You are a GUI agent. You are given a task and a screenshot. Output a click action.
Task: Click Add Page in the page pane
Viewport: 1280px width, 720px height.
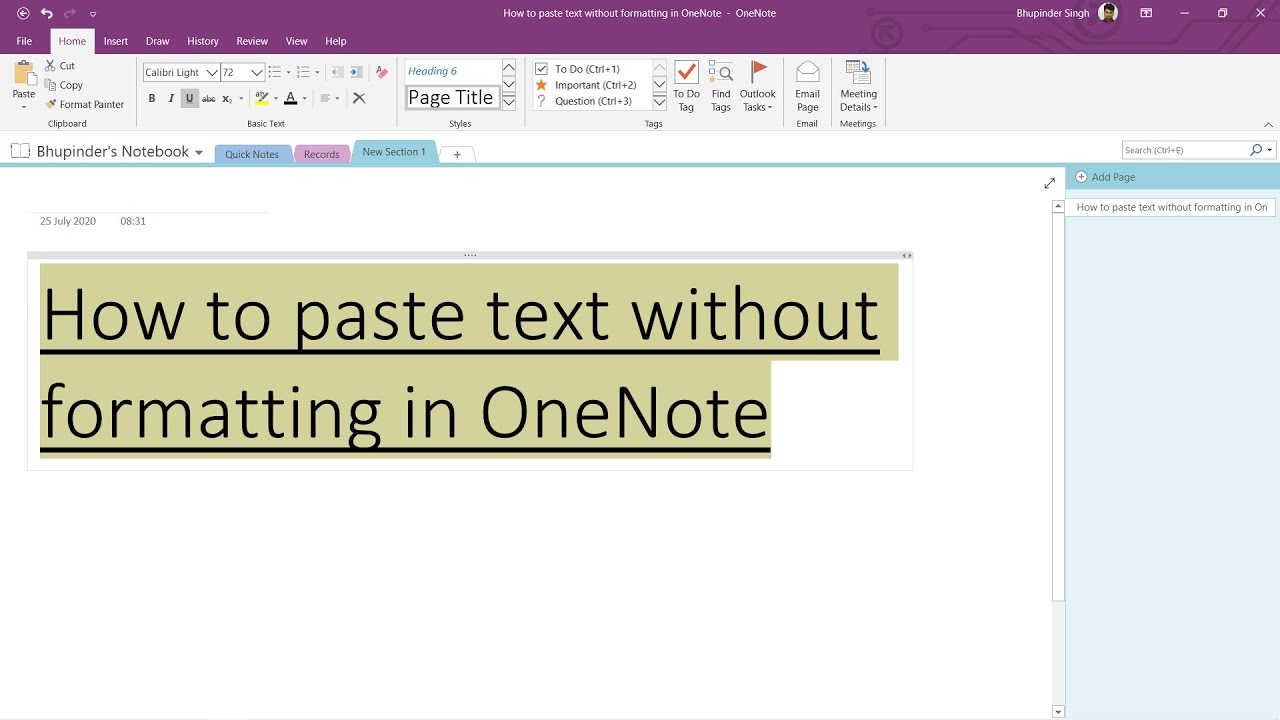tap(1105, 177)
